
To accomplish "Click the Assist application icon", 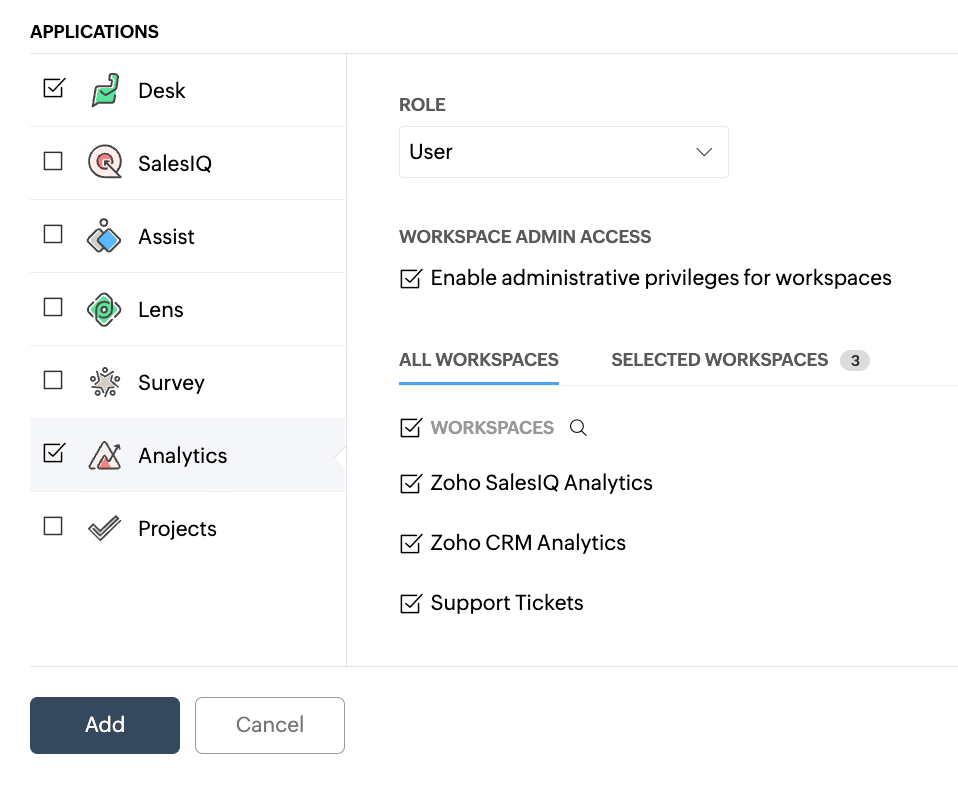I will 105,236.
